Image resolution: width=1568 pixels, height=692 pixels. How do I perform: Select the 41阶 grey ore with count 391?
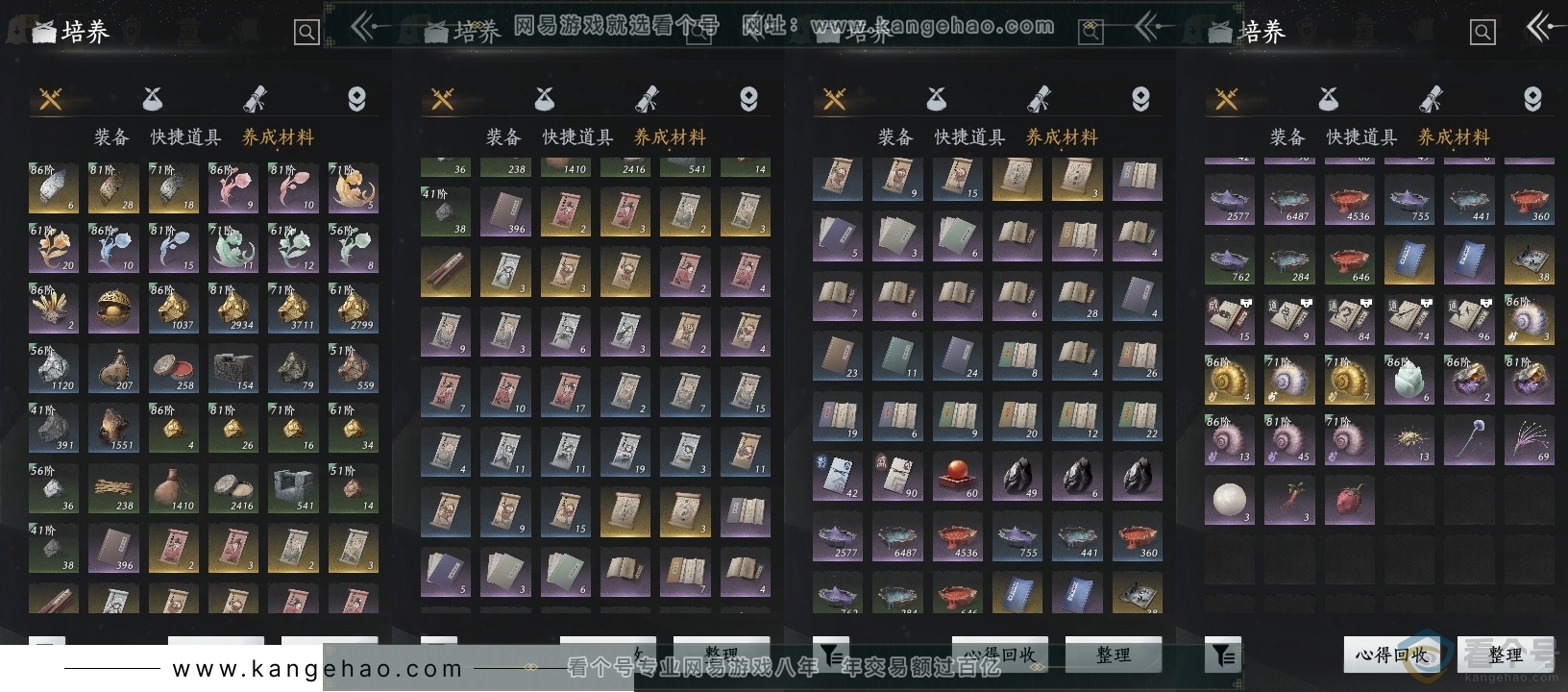(54, 429)
